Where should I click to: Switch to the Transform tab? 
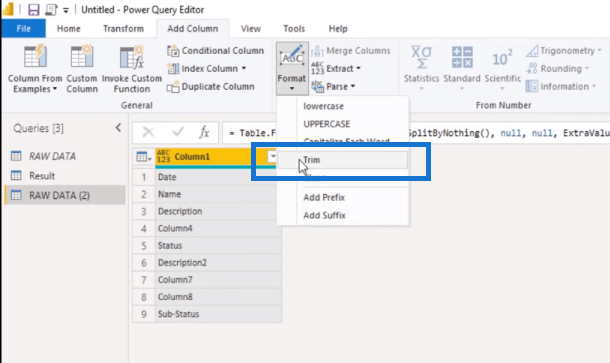123,28
